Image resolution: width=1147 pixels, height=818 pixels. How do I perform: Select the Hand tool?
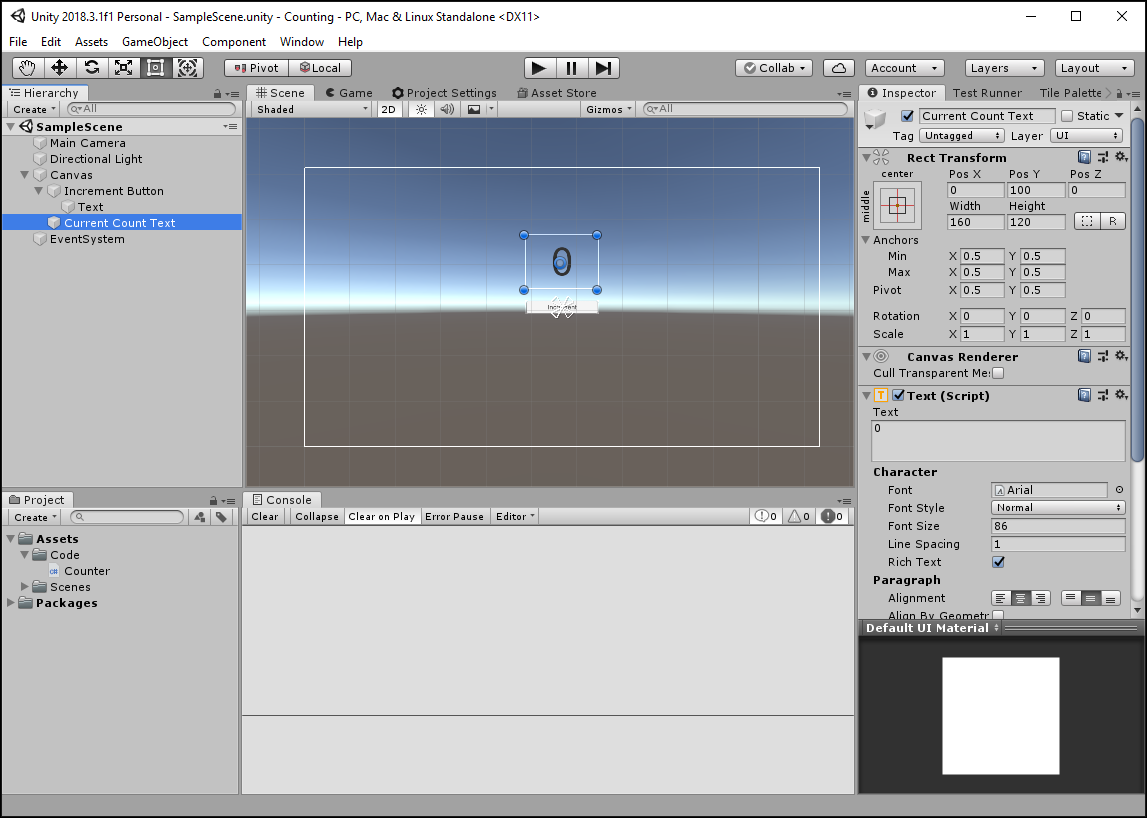click(x=27, y=67)
